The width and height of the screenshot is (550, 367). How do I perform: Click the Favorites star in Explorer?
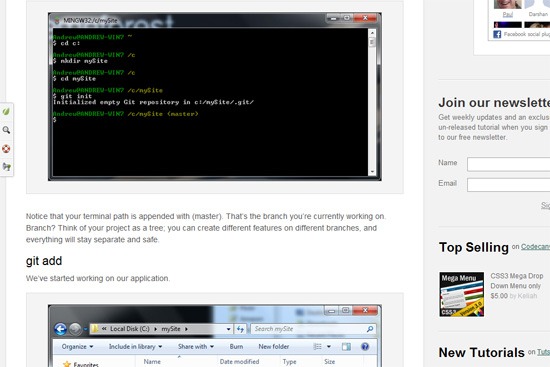(67, 364)
